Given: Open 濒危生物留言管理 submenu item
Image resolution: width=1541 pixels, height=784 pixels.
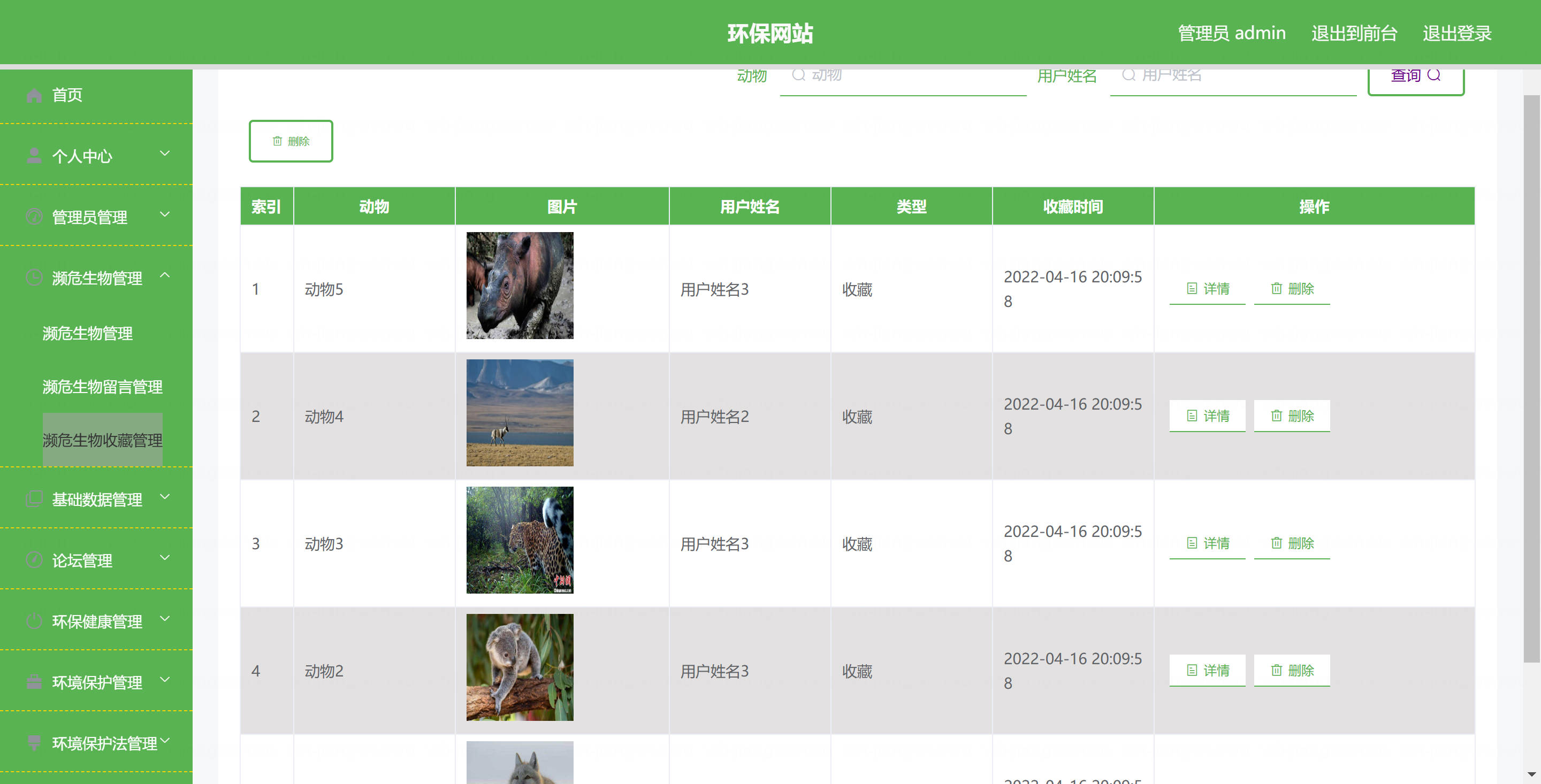Looking at the screenshot, I should pos(102,387).
